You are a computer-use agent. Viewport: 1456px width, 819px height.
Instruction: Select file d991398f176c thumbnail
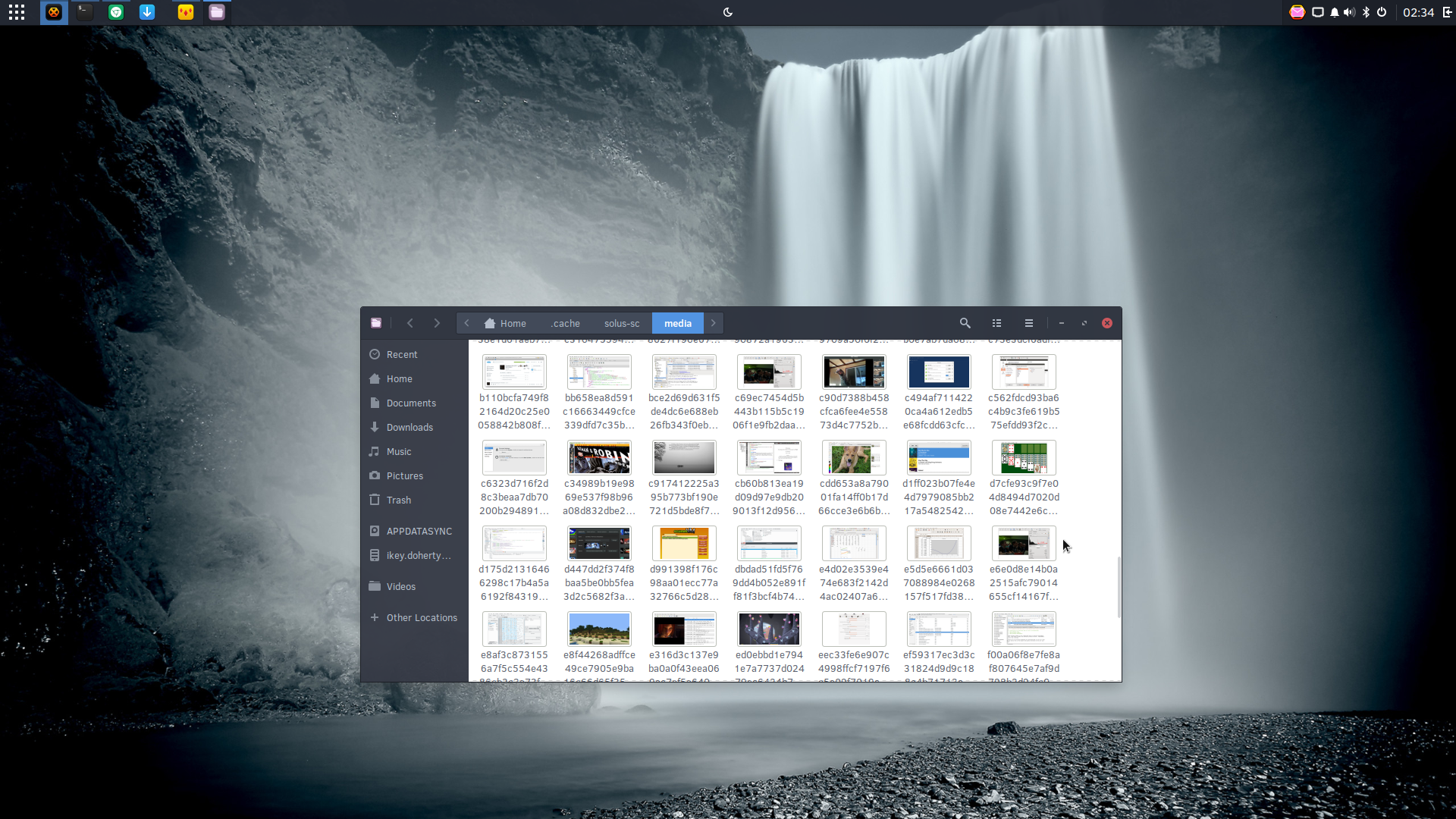[684, 544]
